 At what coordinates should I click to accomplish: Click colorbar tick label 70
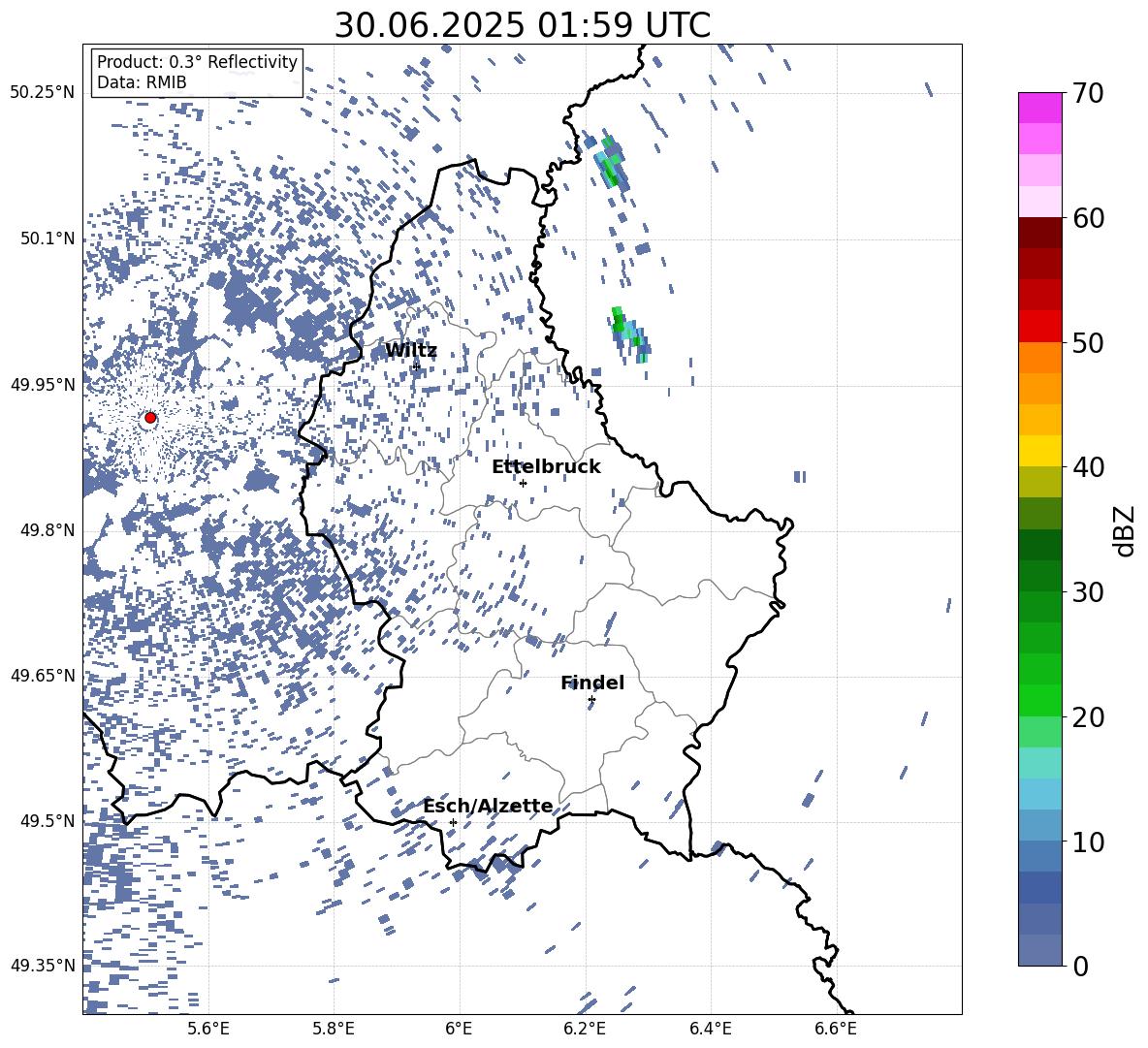click(1088, 93)
